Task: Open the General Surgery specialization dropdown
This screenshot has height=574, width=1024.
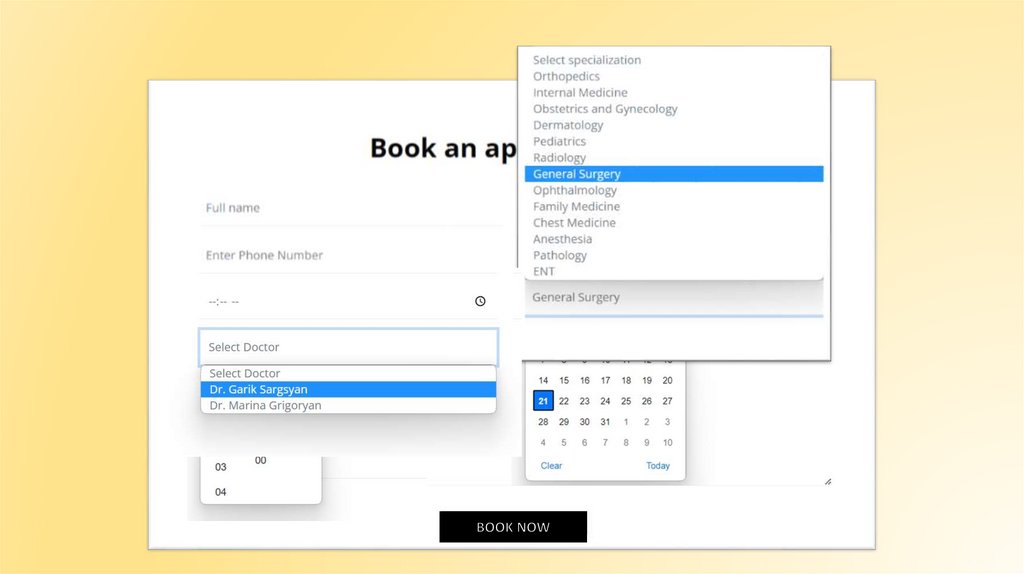Action: coord(673,297)
